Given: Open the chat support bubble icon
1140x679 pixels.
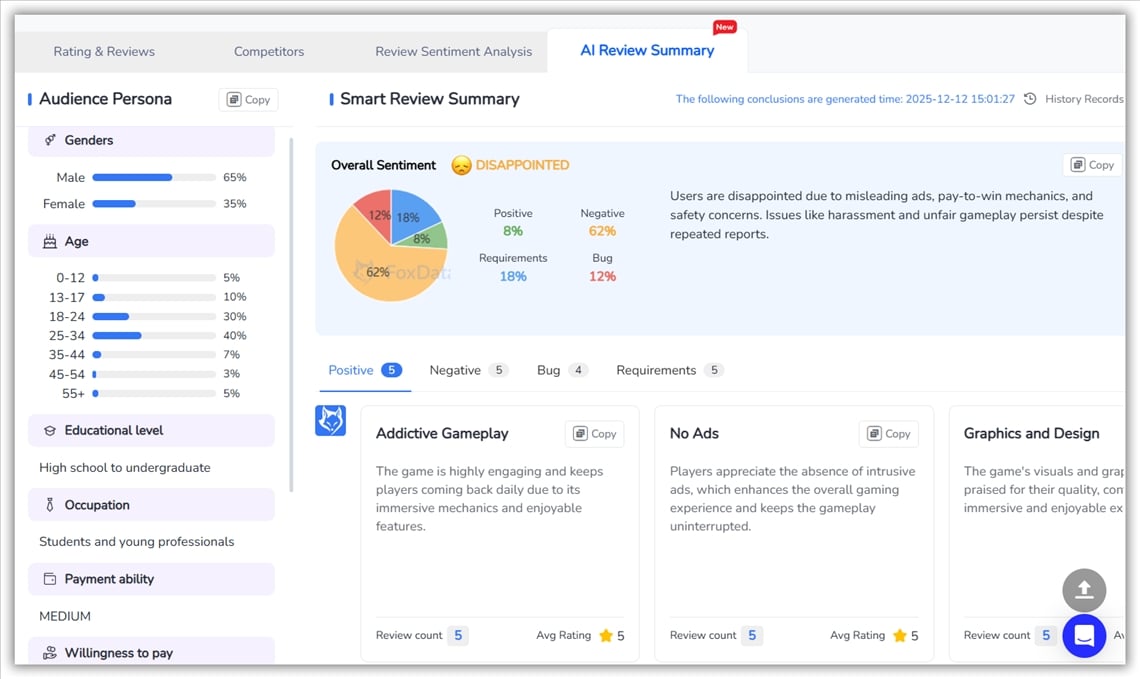Looking at the screenshot, I should click(x=1084, y=636).
